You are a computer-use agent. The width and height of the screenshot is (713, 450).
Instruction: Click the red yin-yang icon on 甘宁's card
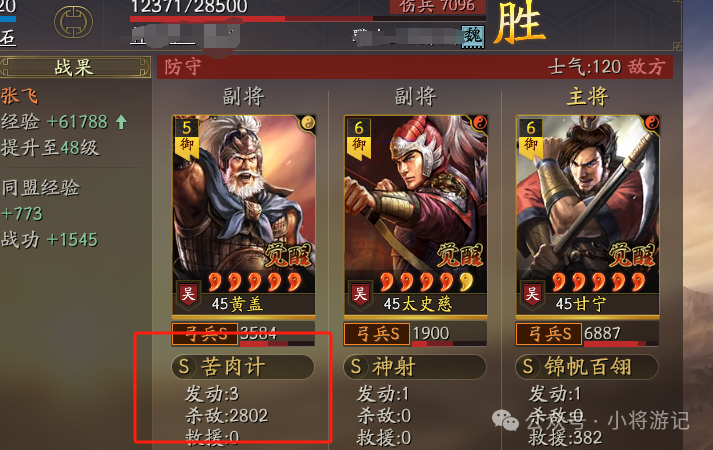click(x=652, y=123)
